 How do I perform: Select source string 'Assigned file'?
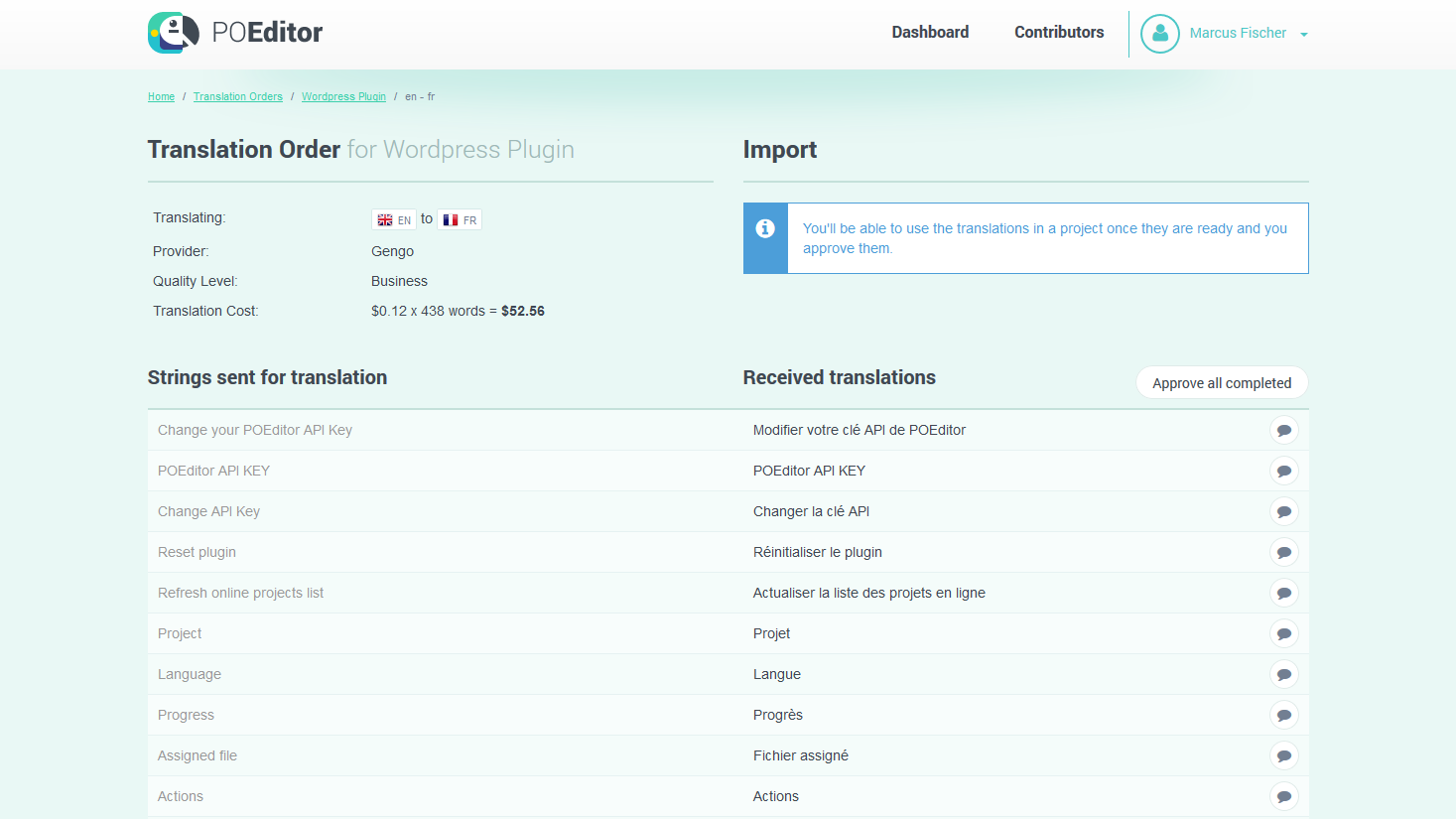pos(198,755)
